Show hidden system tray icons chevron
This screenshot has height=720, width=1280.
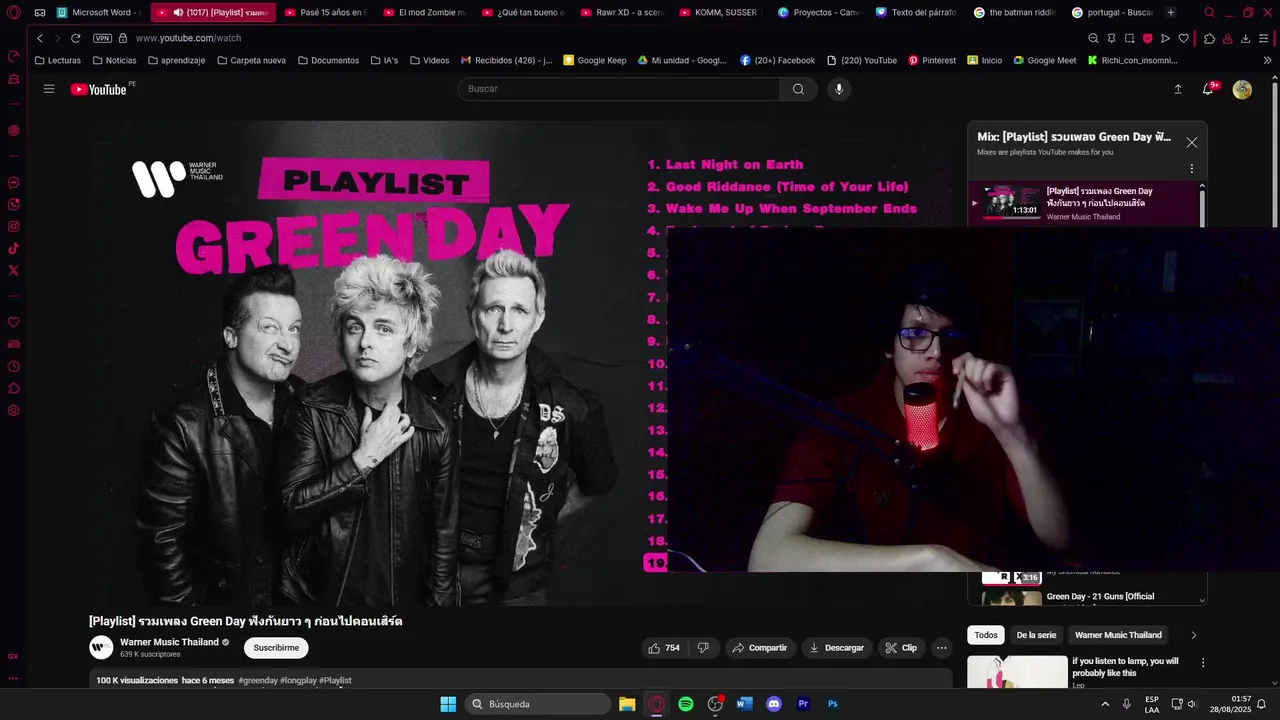(x=1104, y=704)
